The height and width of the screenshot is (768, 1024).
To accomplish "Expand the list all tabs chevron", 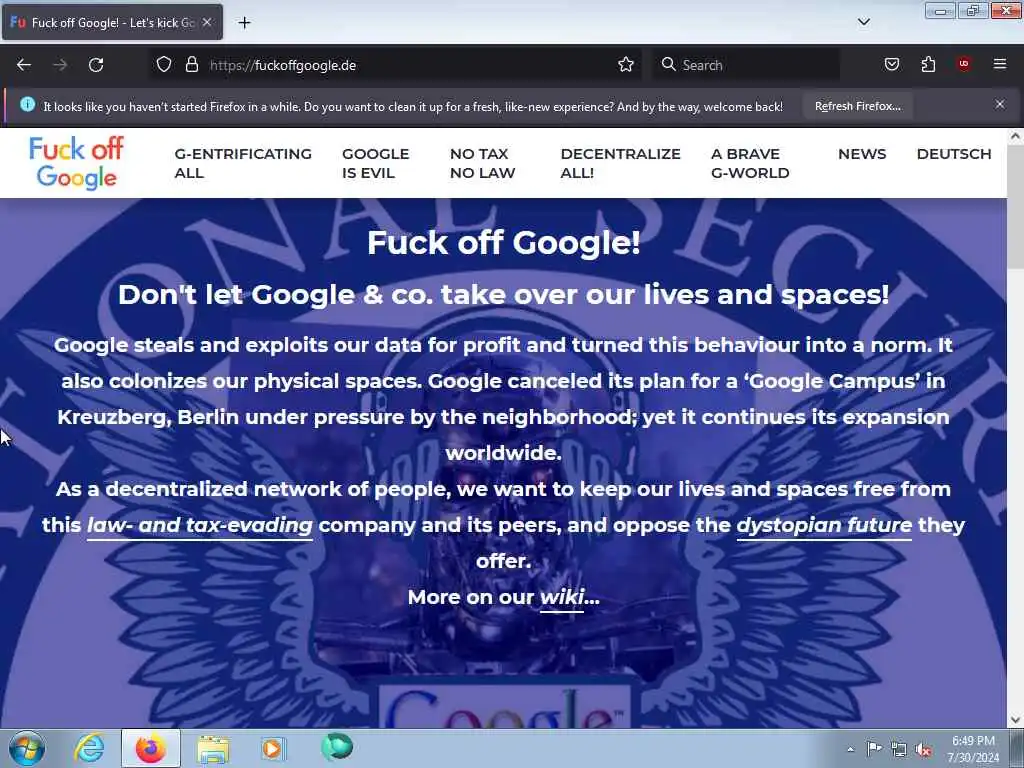I will tap(863, 22).
